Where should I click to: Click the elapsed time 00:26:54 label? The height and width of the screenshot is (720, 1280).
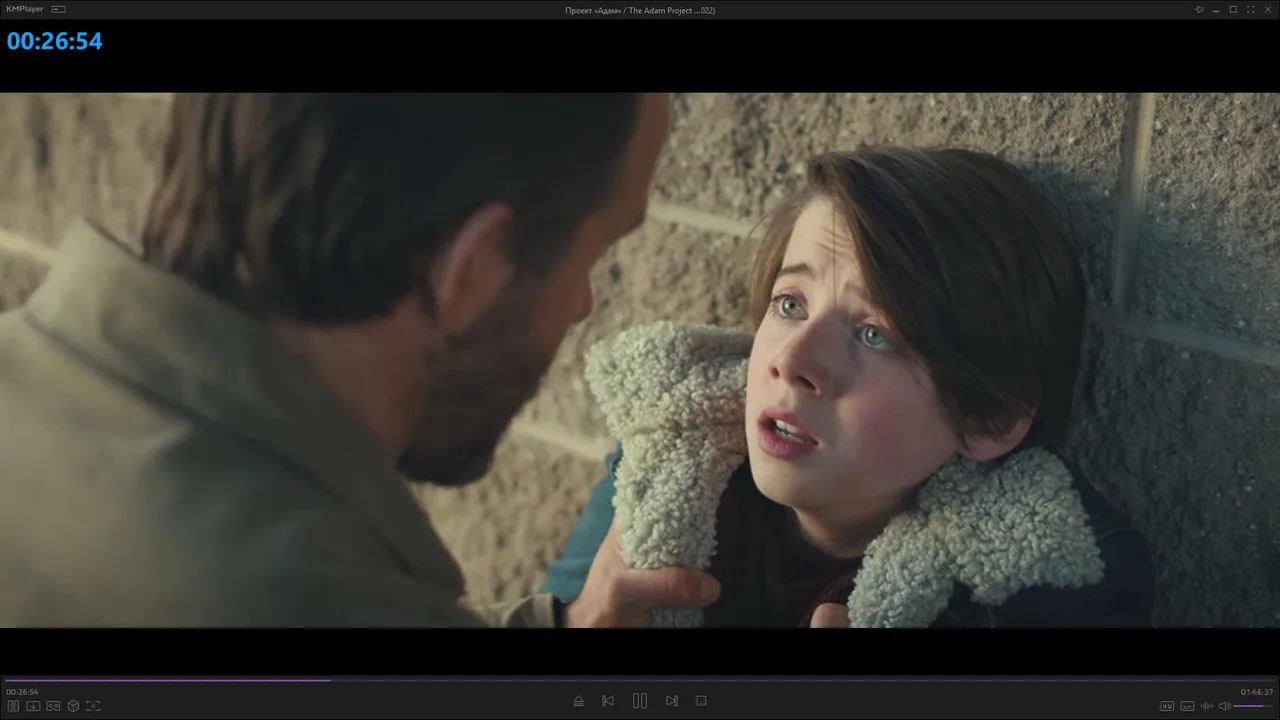[x=22, y=692]
